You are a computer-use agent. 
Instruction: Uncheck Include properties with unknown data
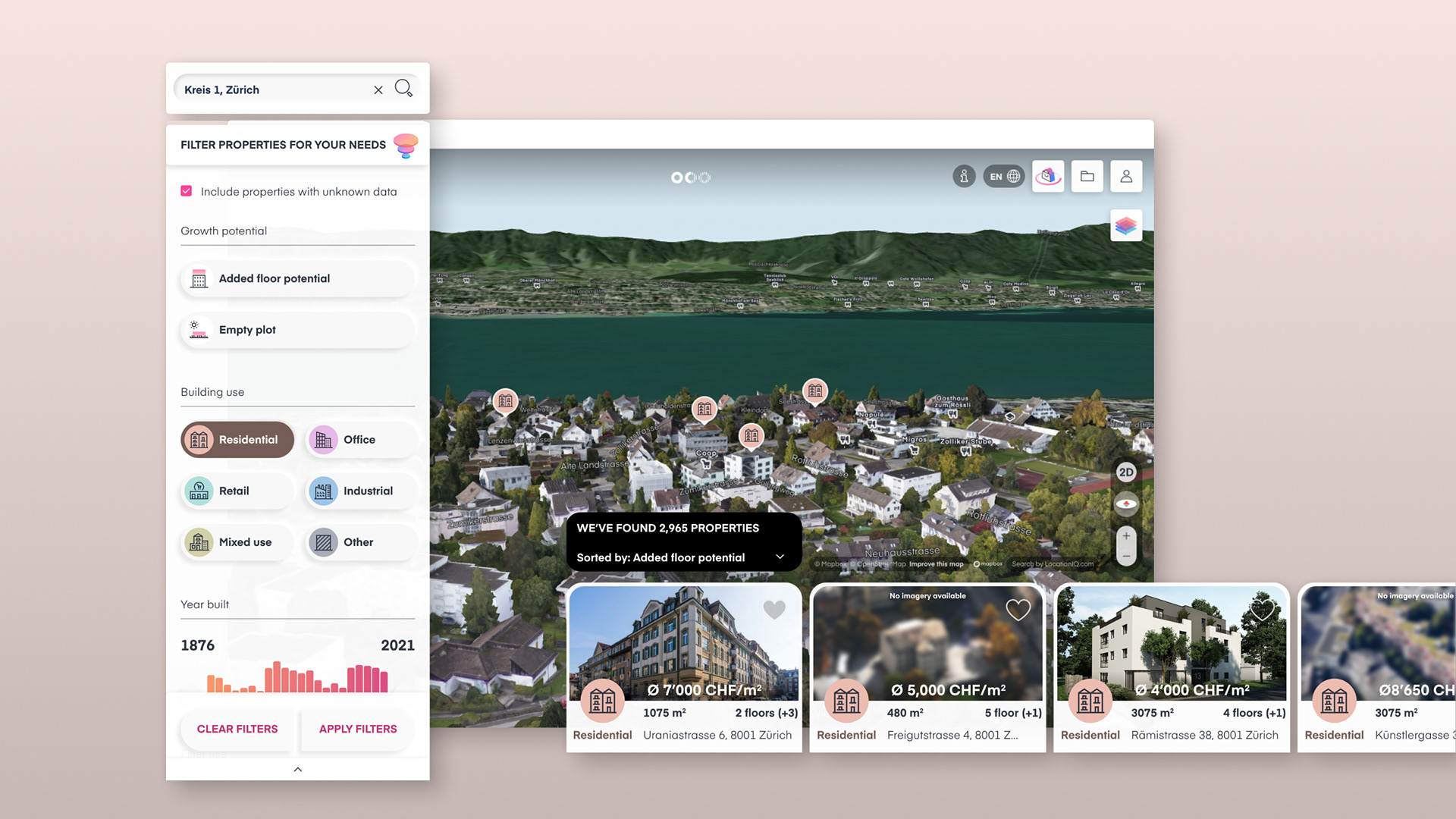187,191
